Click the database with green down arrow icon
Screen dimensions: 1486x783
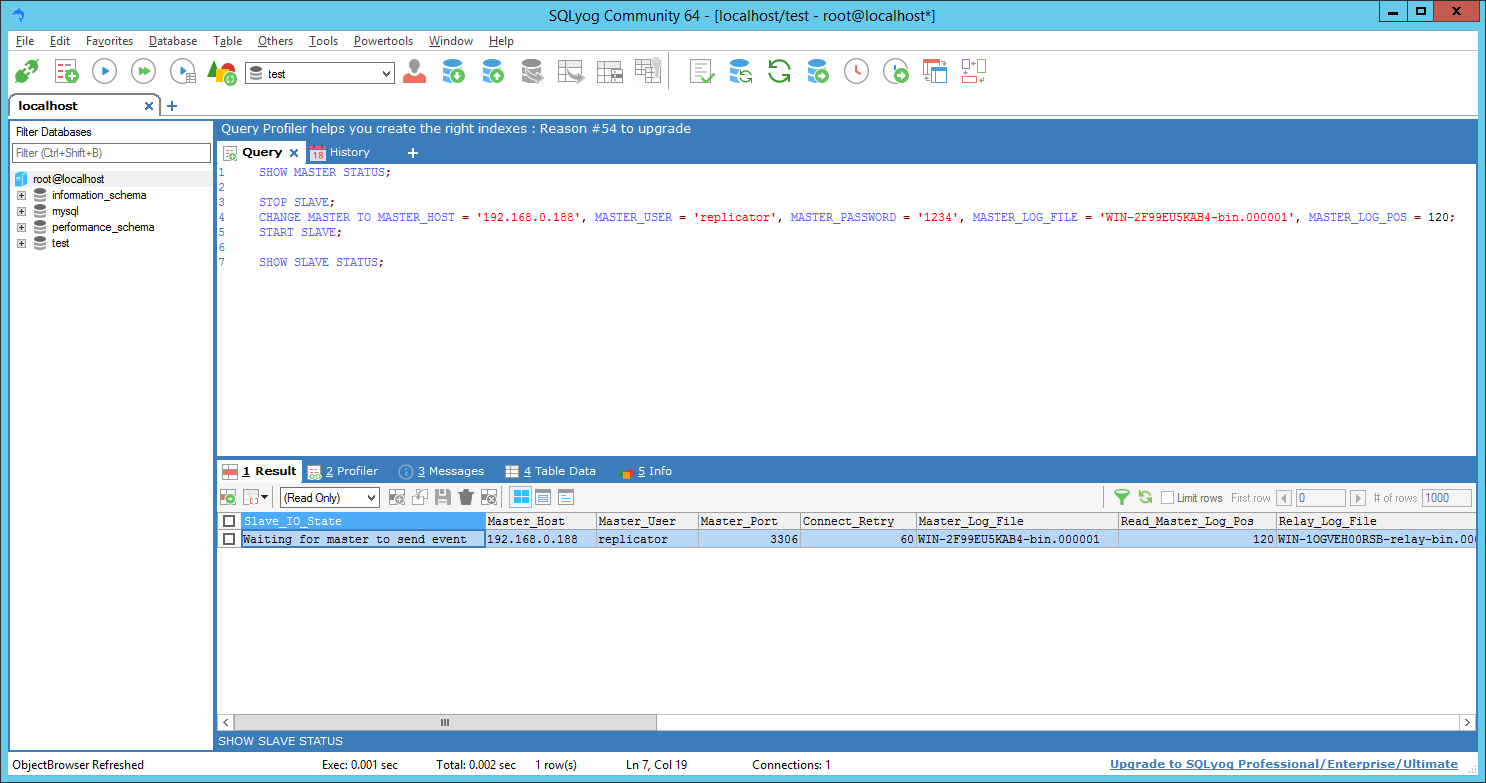coord(453,72)
